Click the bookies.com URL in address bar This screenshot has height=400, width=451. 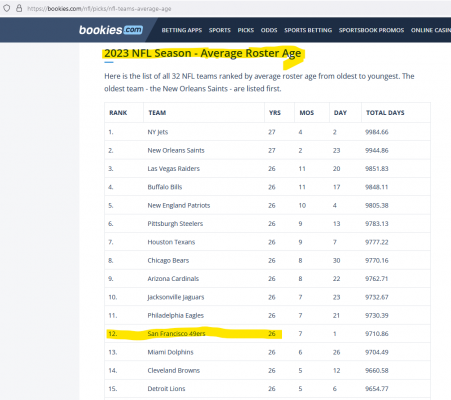(x=99, y=9)
